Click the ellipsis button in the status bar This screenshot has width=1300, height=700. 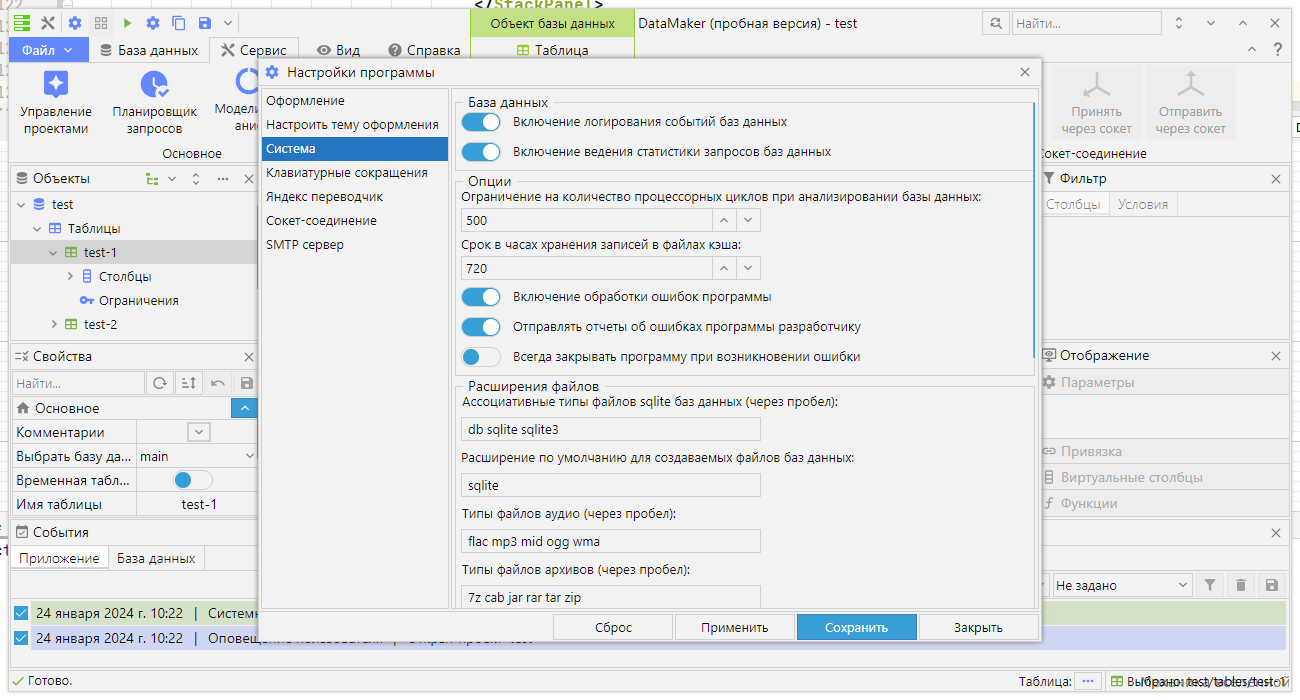pyautogui.click(x=1088, y=681)
